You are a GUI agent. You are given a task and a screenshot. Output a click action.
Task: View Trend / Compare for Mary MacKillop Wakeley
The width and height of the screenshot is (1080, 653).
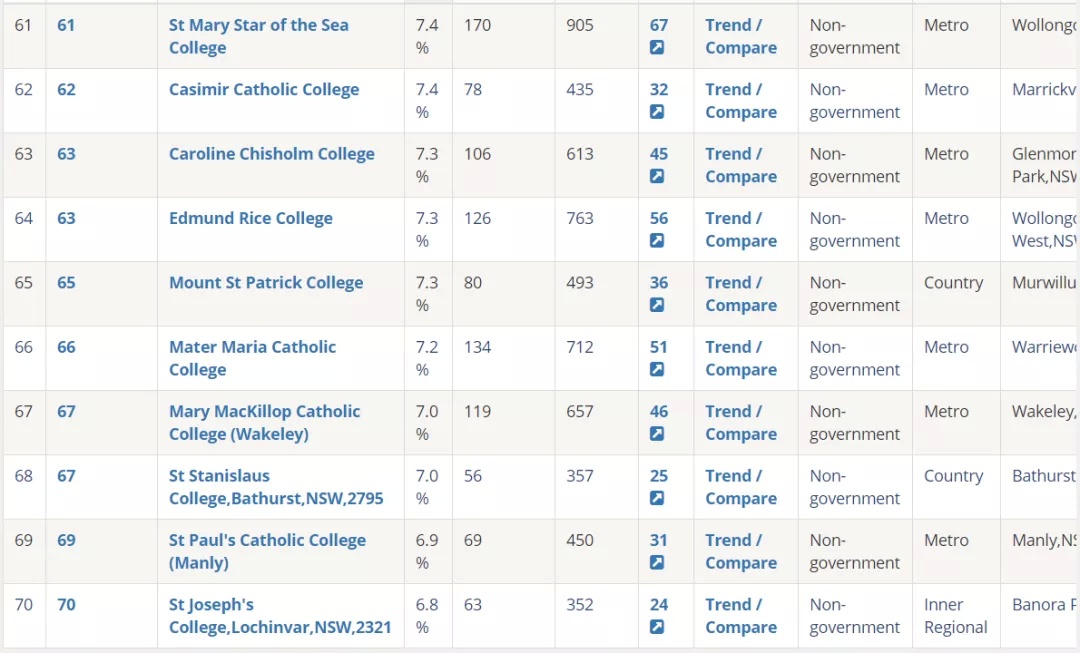pyautogui.click(x=741, y=422)
